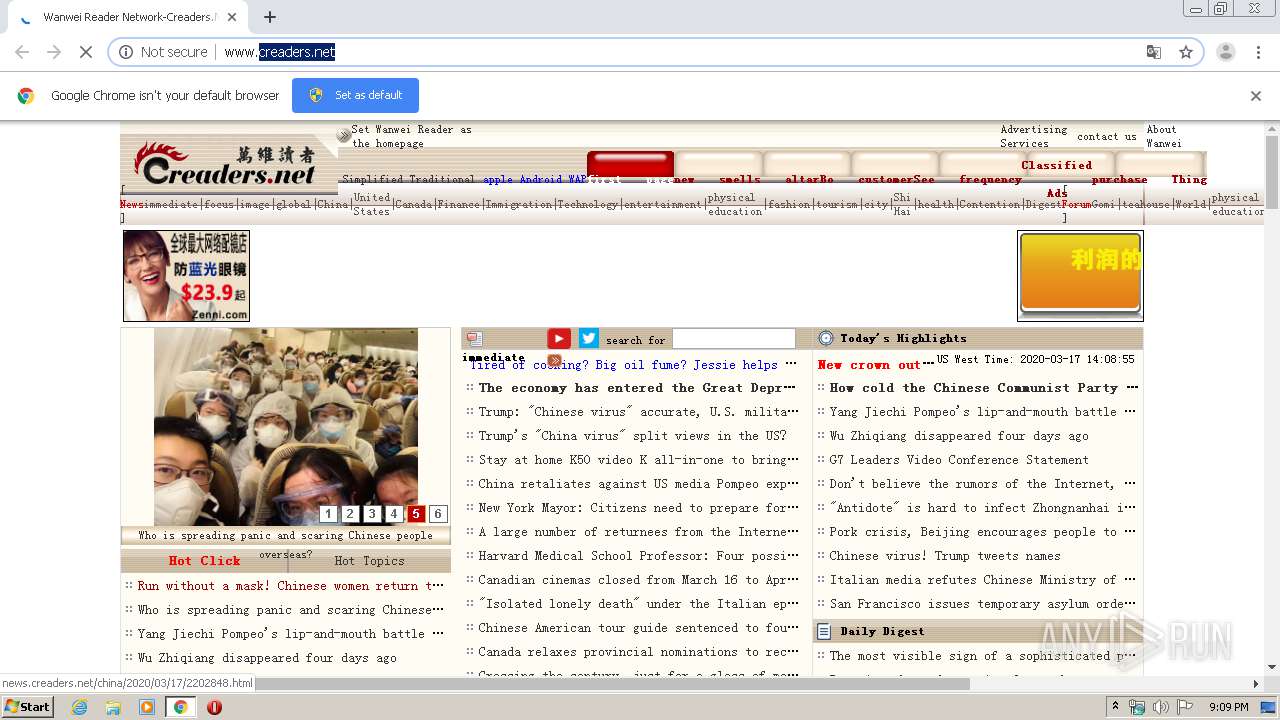The height and width of the screenshot is (720, 1280).
Task: Close the Wanwei Reader Network tab
Action: (232, 17)
